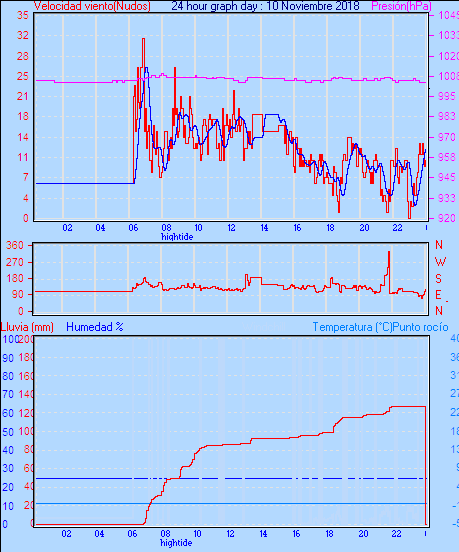Click hour 16 label under wind speed chart
Viewport: 459px width, 552px height.
click(297, 228)
